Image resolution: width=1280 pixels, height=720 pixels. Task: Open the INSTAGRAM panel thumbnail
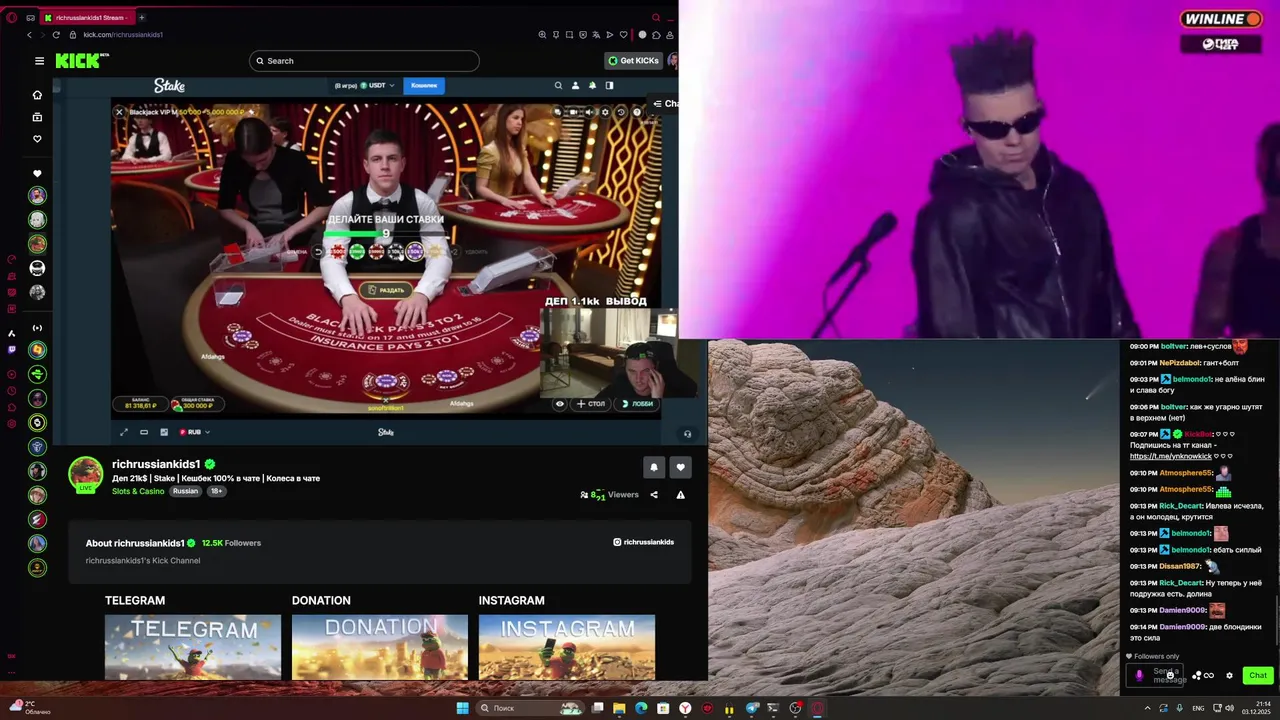[x=567, y=647]
